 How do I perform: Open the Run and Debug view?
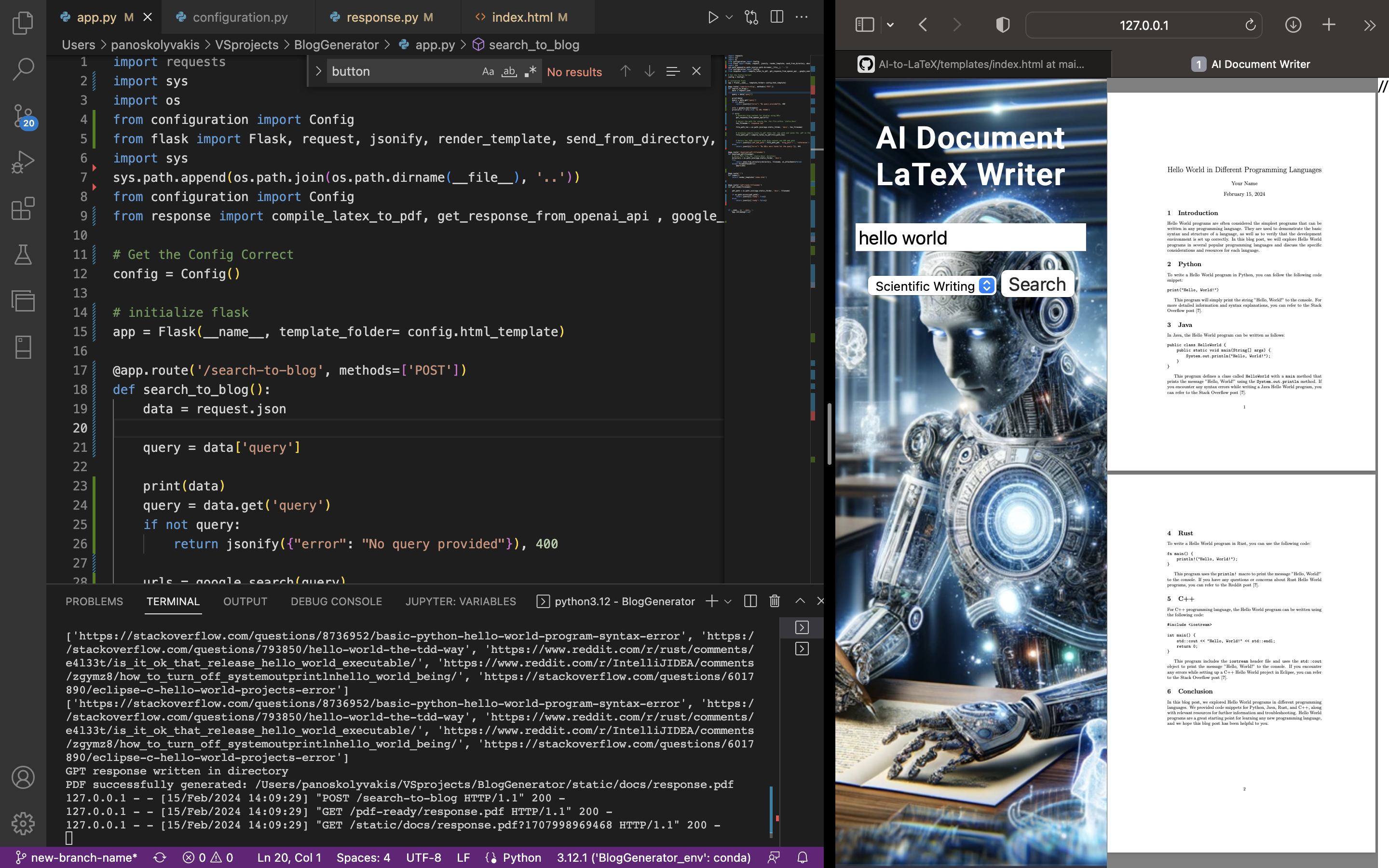(23, 162)
